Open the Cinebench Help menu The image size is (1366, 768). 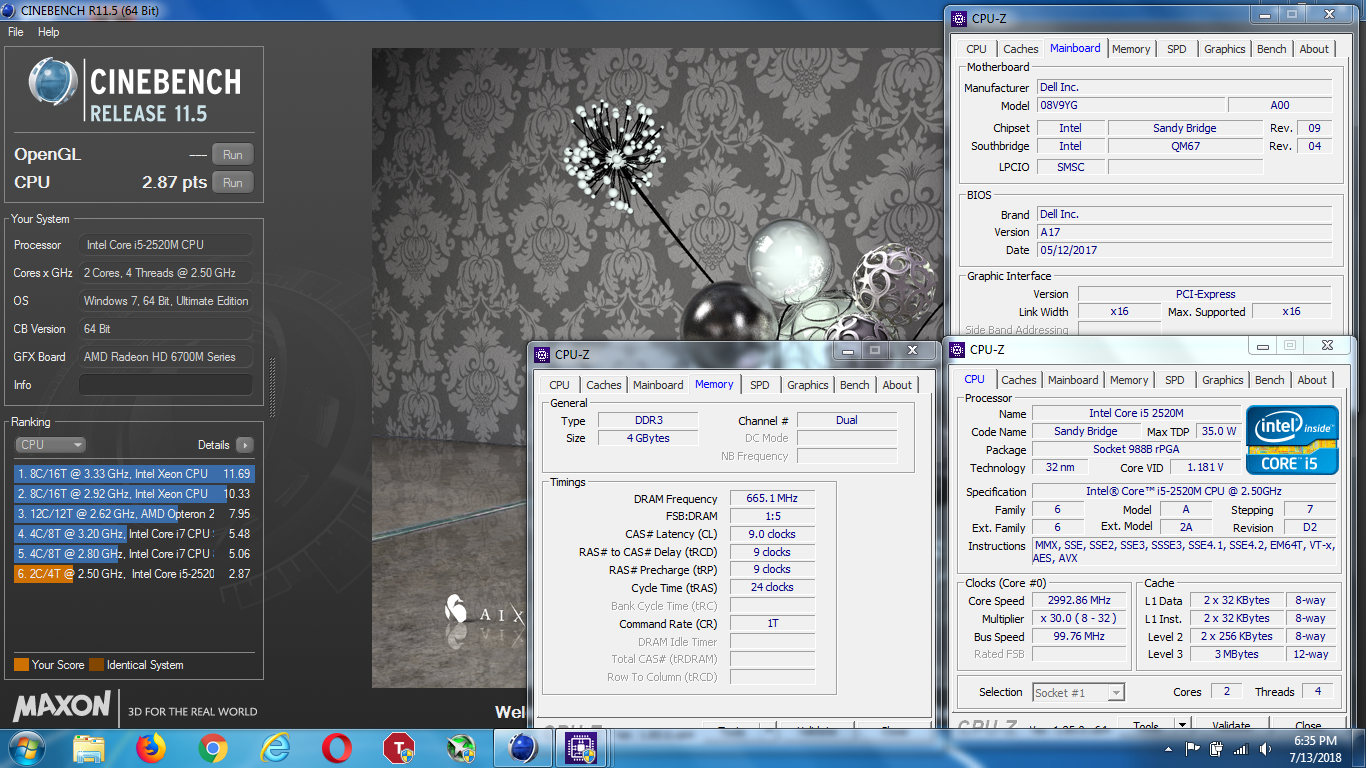point(49,32)
